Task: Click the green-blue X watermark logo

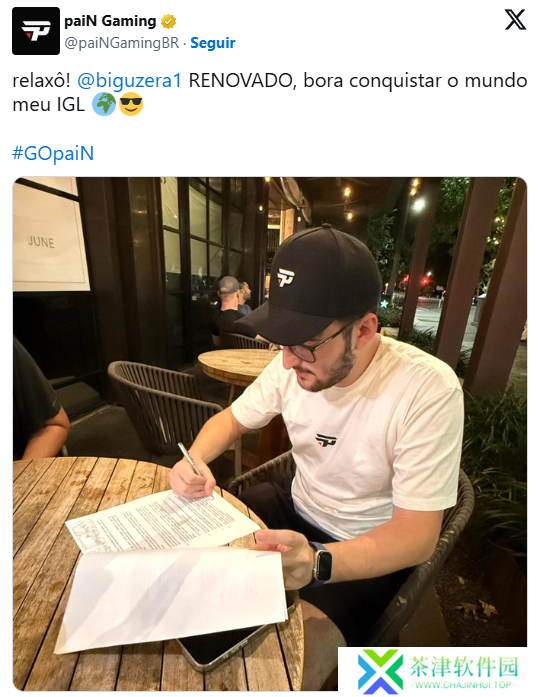Action: click(381, 672)
